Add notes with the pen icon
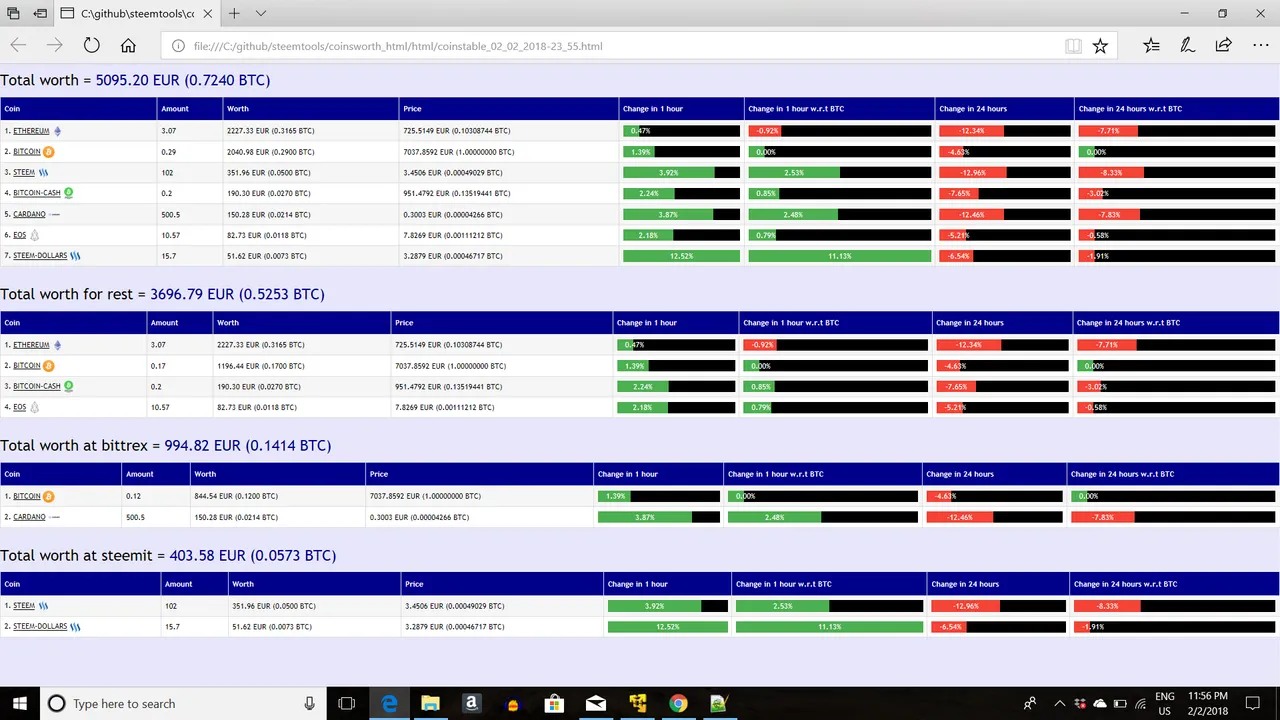Screen dimensions: 1280x720 [1187, 45]
